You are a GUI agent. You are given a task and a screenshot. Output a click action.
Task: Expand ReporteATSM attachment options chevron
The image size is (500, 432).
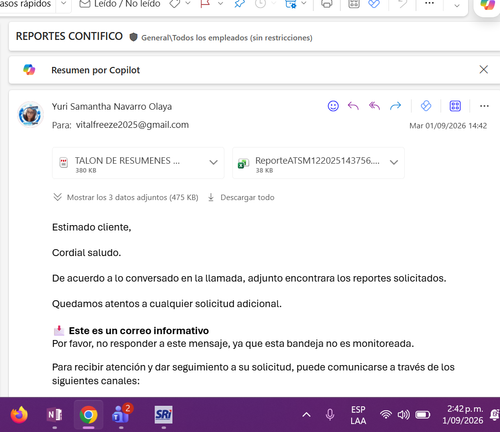pyautogui.click(x=394, y=163)
